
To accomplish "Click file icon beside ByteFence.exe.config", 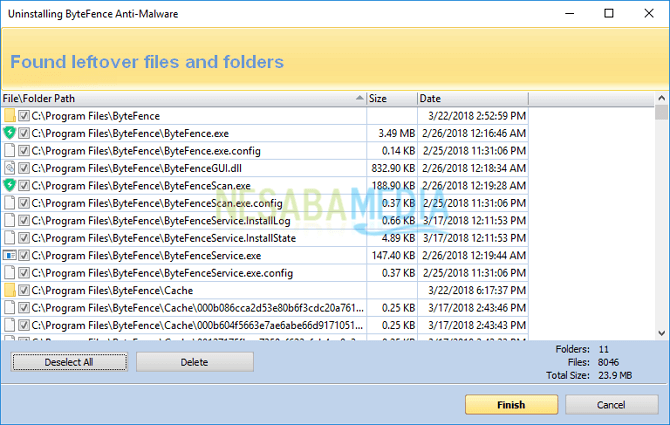I will 9,151.
